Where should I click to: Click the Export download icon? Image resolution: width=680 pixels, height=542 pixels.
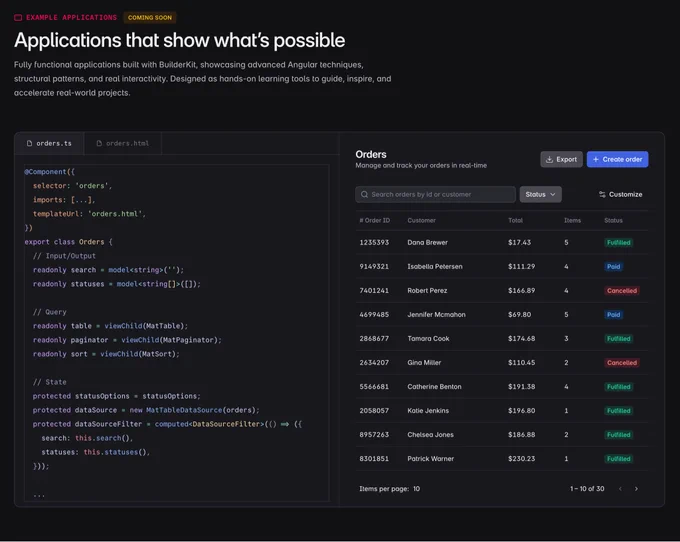(549, 160)
